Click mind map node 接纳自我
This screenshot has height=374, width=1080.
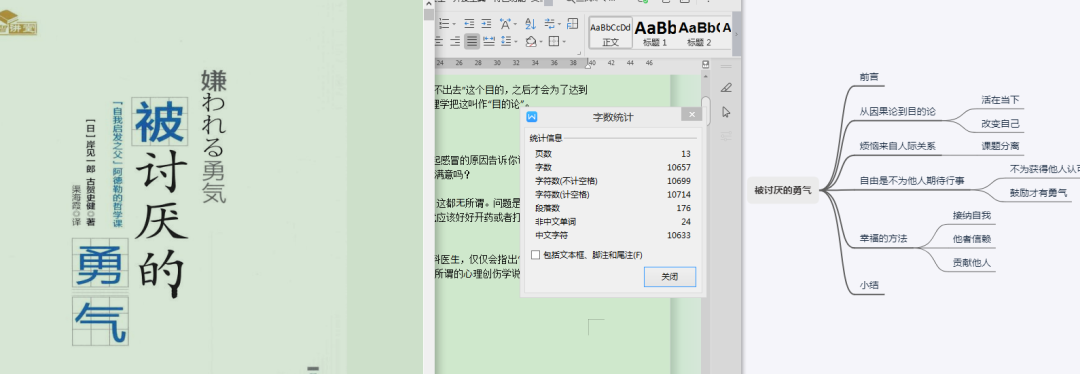coord(972,216)
